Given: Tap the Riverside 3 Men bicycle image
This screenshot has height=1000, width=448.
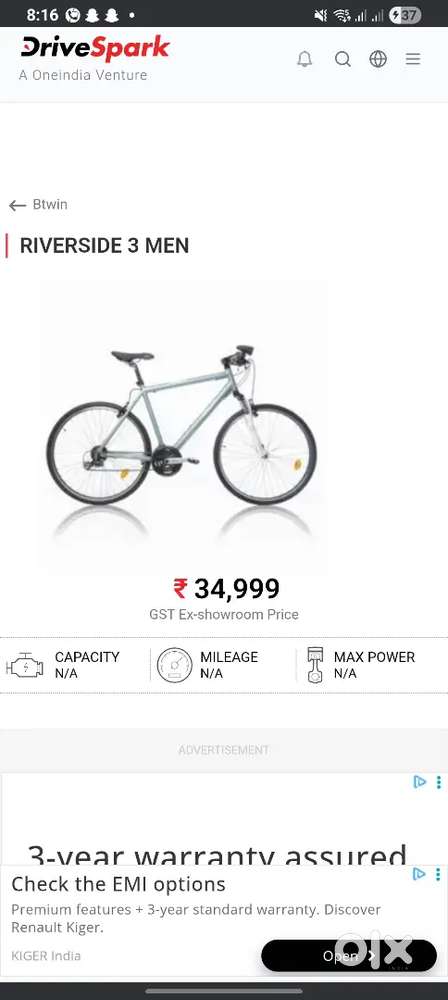Looking at the screenshot, I should click(182, 425).
